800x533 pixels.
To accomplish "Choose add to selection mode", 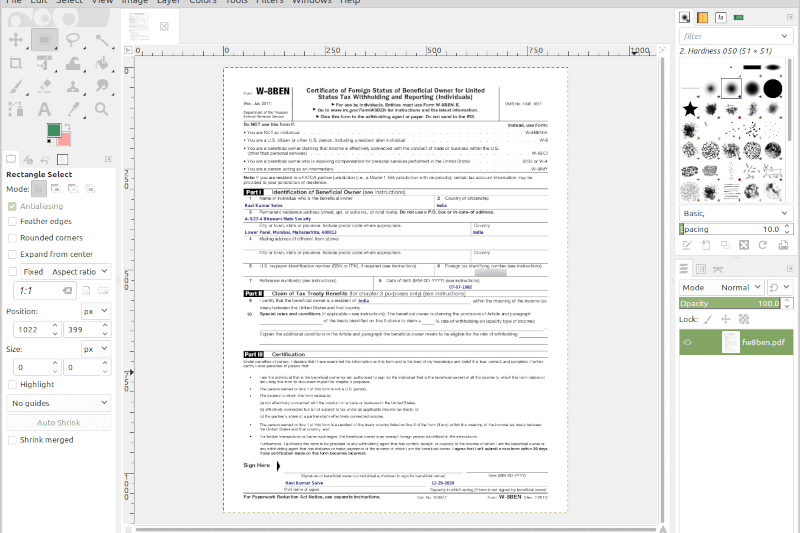I will 56,189.
